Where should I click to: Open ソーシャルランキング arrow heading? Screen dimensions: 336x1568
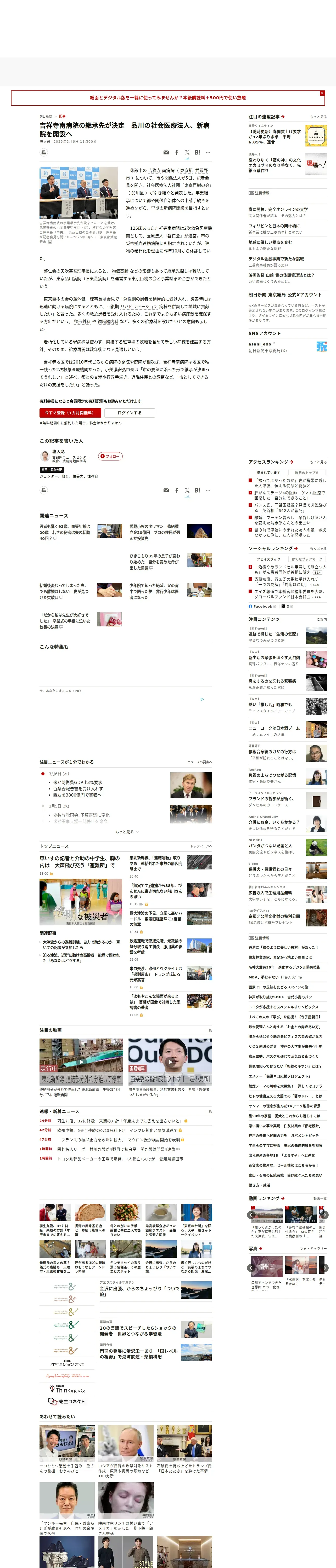(x=273, y=549)
